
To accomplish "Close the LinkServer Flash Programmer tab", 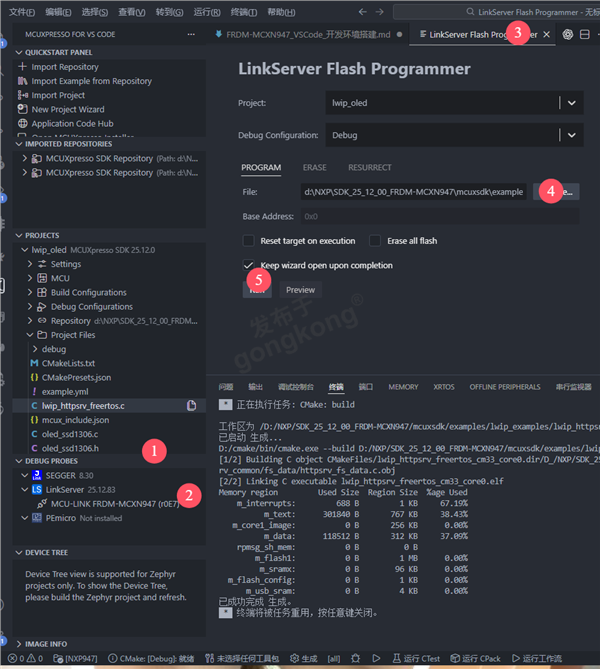I will (546, 35).
